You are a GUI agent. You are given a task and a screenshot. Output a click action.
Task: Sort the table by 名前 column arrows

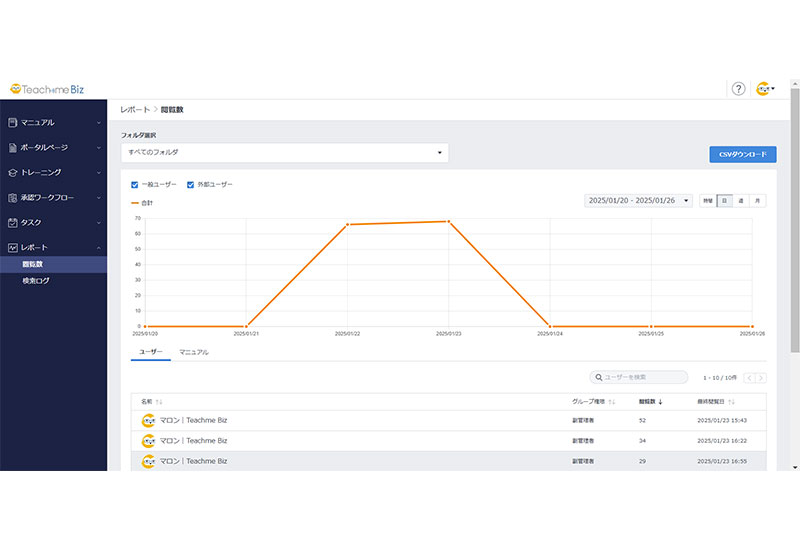tap(159, 401)
